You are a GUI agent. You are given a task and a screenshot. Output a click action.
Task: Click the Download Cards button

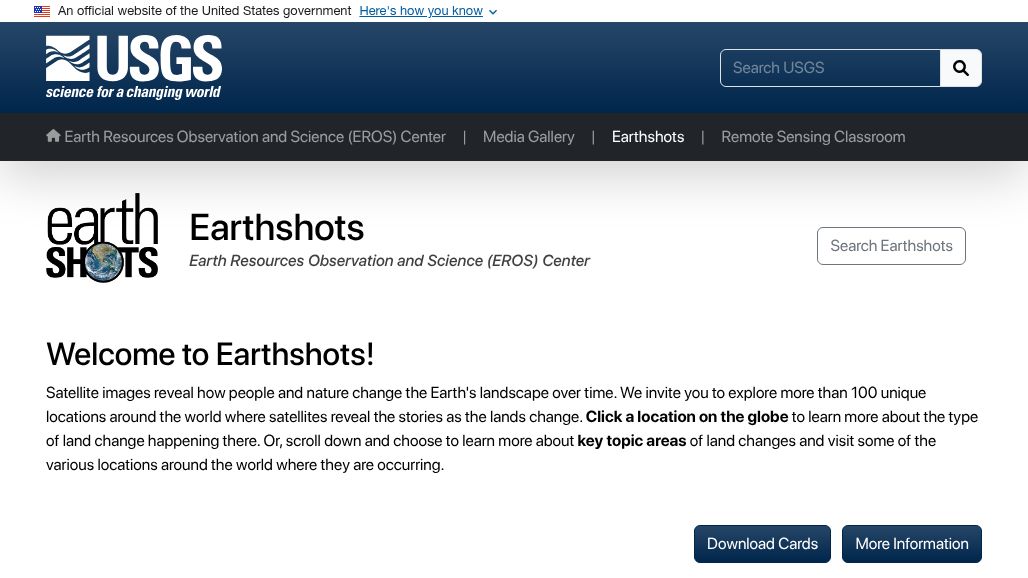pos(762,544)
